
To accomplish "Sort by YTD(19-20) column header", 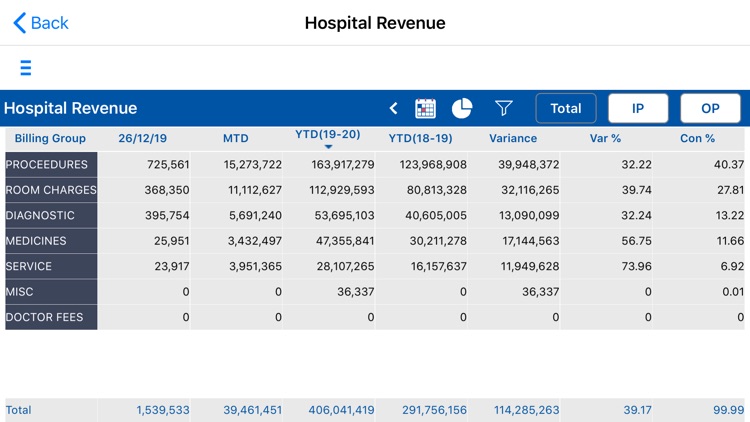I will coord(328,135).
